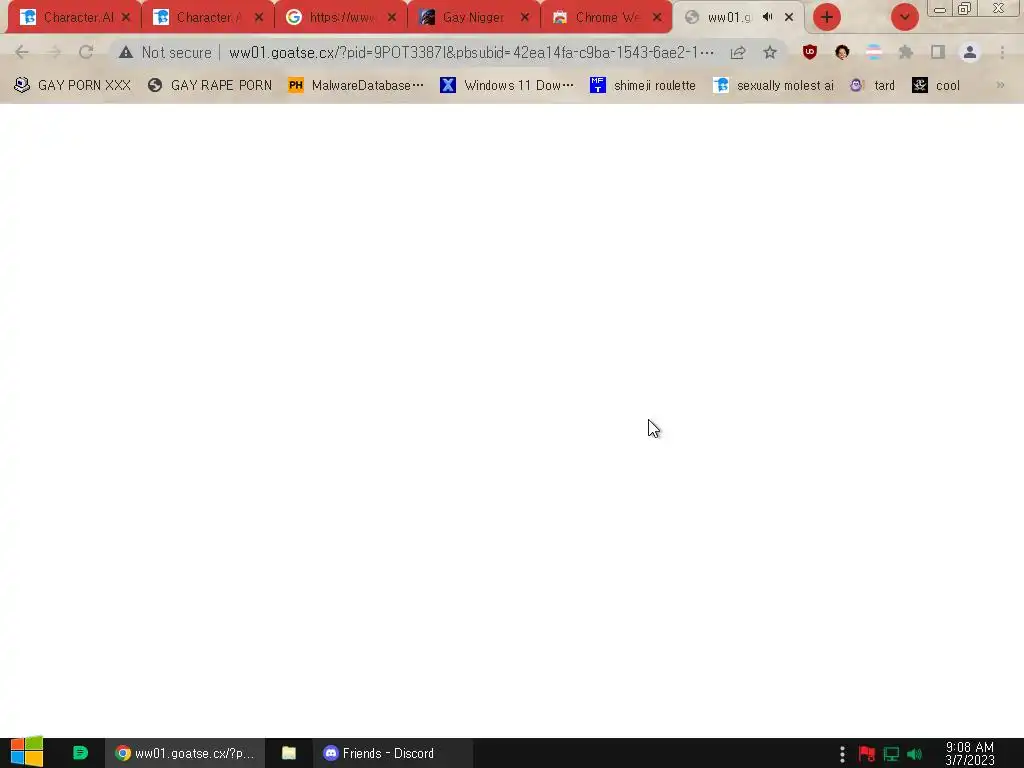Click the red flag tray icon

point(867,754)
